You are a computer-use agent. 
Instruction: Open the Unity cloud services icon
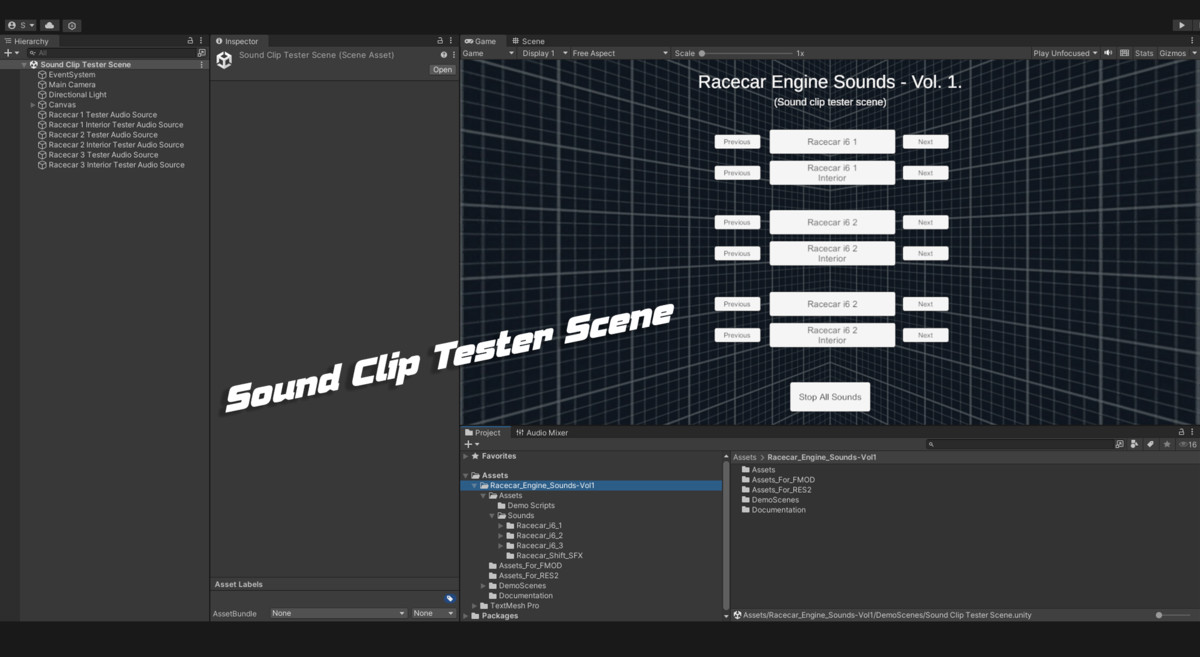click(x=49, y=25)
